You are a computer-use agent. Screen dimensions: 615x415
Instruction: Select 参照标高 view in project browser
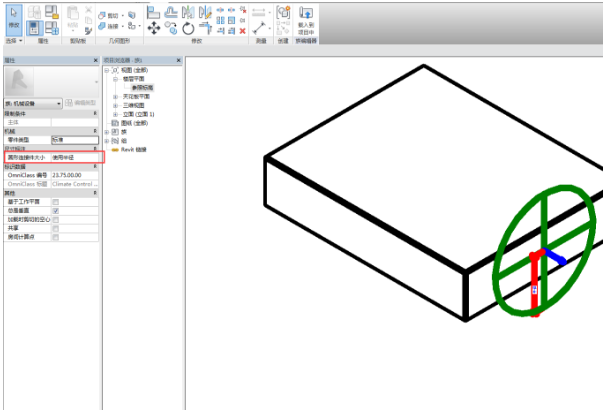point(145,88)
